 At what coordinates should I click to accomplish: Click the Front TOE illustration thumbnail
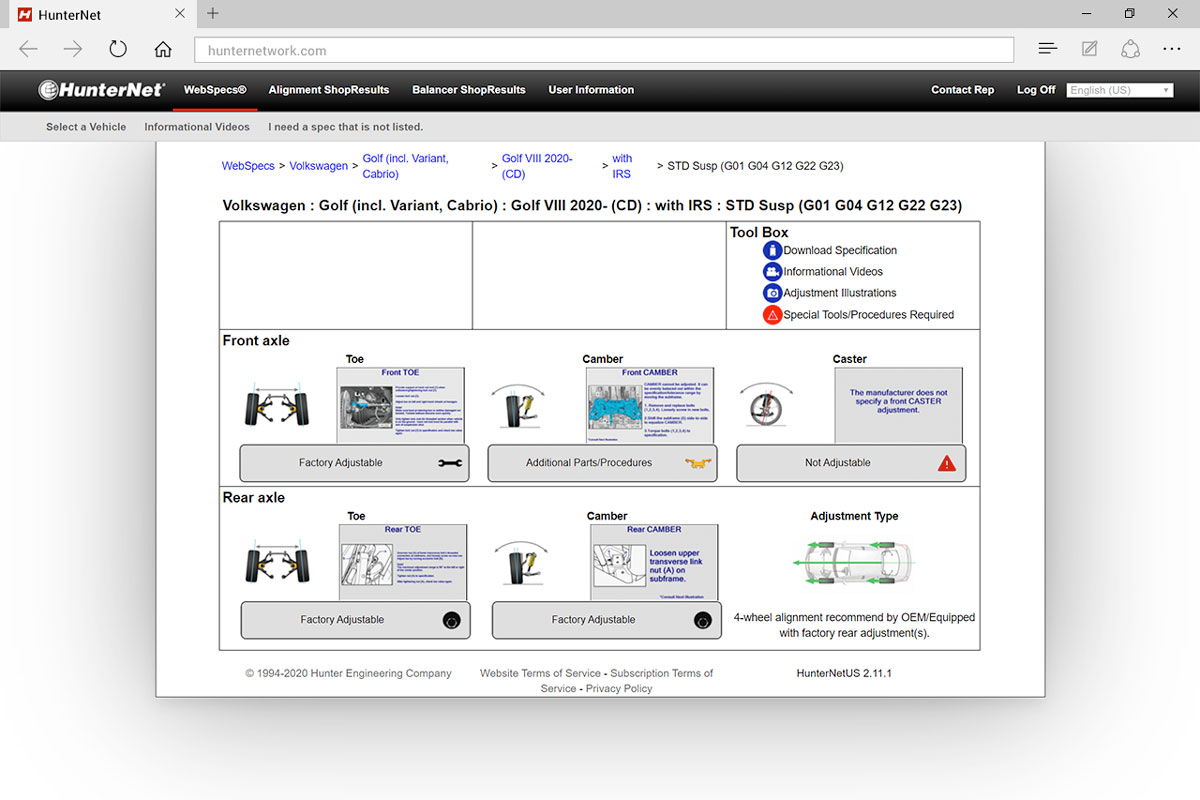click(403, 405)
